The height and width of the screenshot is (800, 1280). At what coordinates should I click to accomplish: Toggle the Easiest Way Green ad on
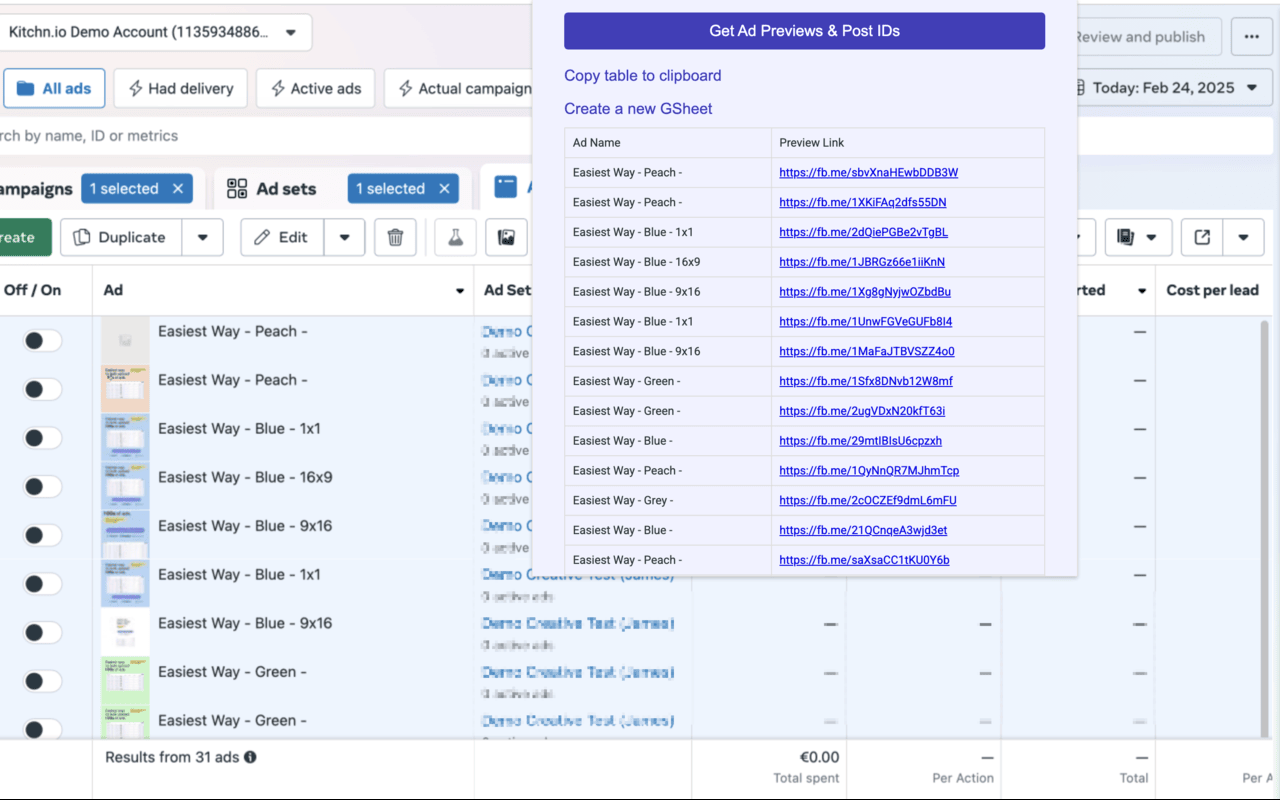click(42, 681)
